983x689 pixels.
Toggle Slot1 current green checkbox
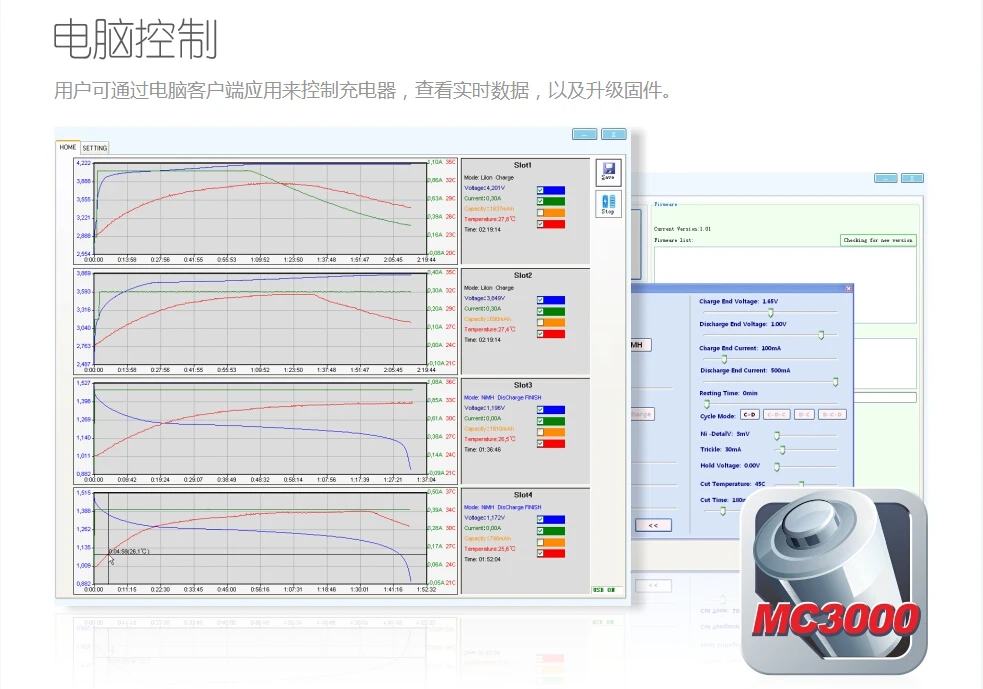click(540, 201)
